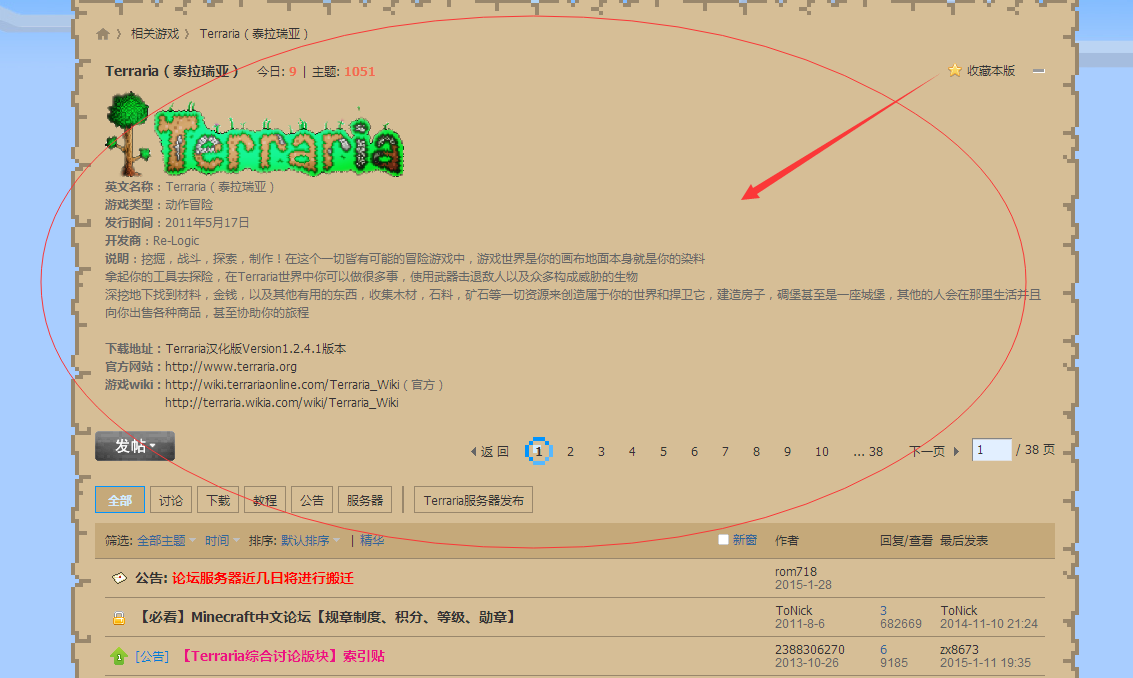The image size is (1133, 678).
Task: Open http://www.terraria.org official site link
Action: [231, 366]
